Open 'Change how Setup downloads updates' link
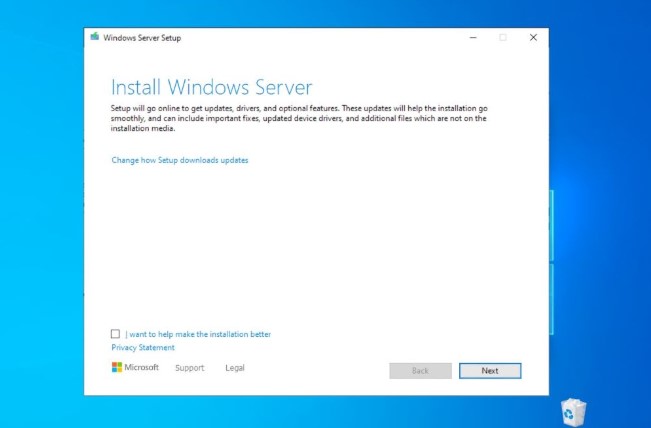Screen dimensions: 651x428 [x=180, y=160]
